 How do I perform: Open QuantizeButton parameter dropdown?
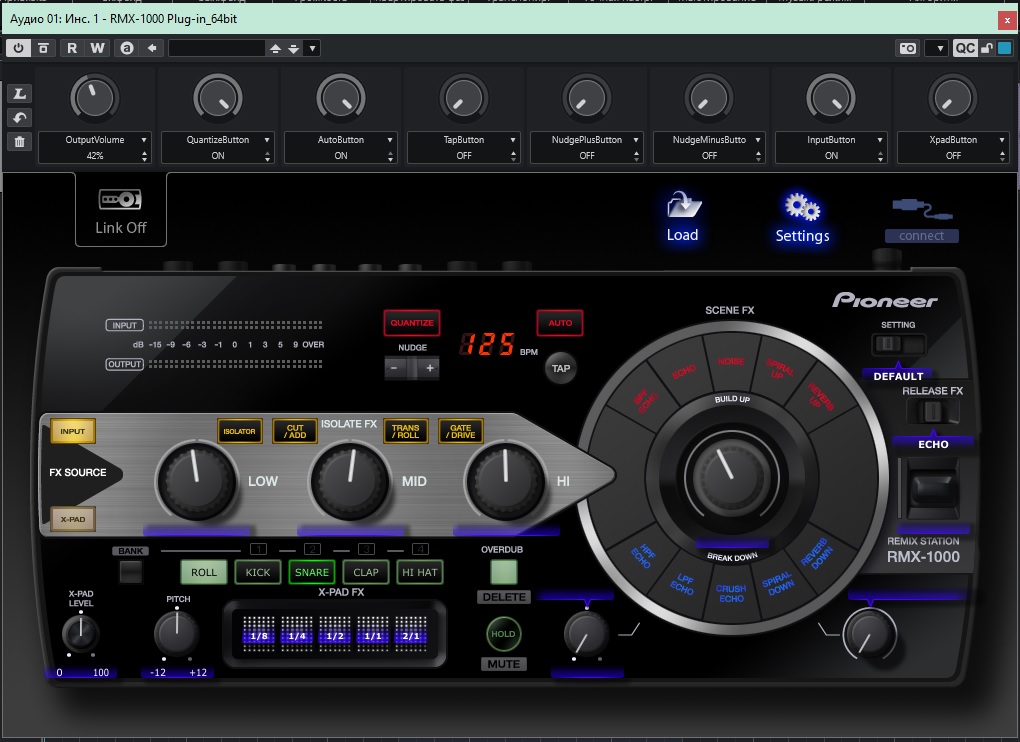point(267,140)
